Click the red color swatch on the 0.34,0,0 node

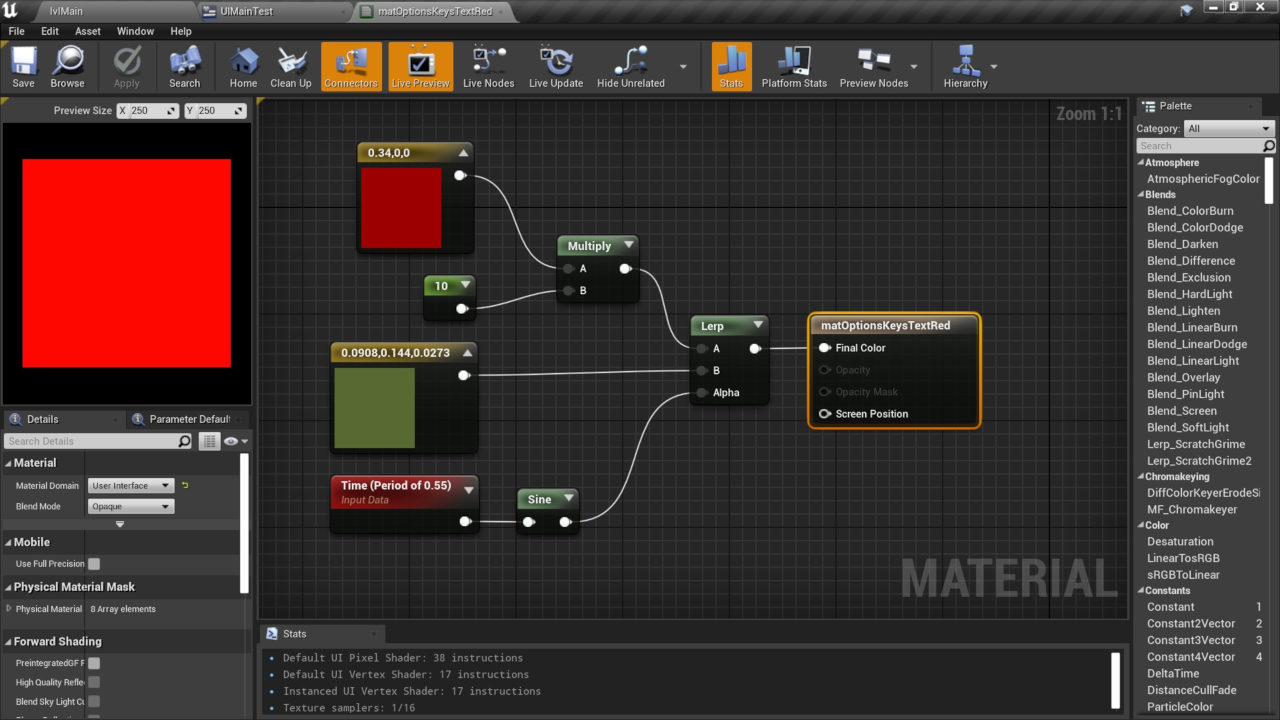pos(401,208)
